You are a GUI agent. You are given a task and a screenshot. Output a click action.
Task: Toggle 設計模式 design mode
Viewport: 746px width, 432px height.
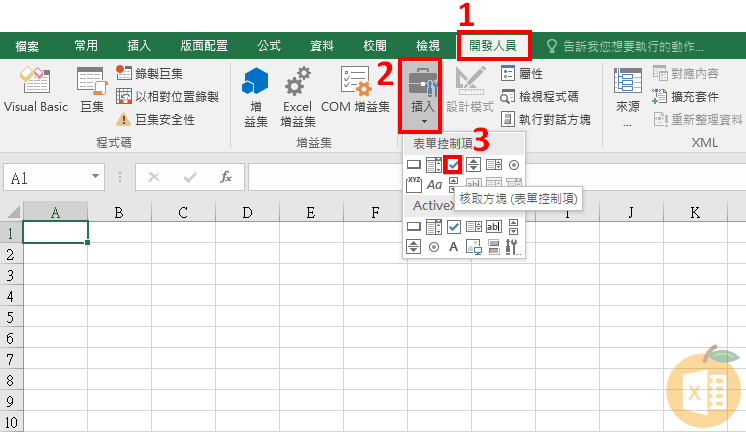coord(470,90)
